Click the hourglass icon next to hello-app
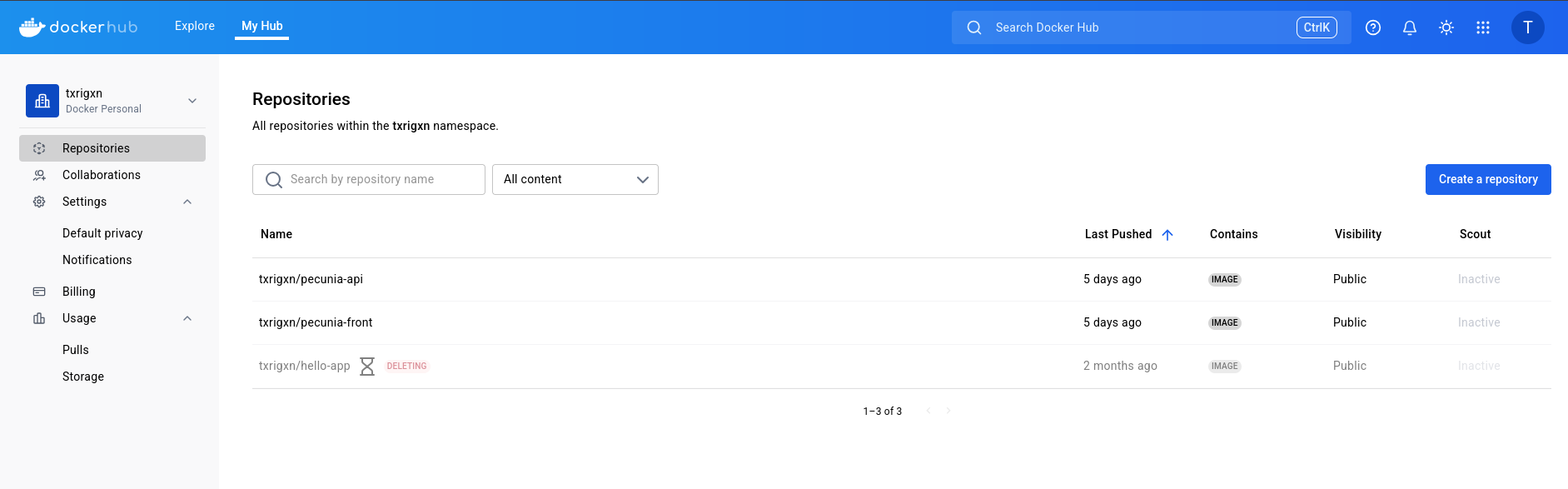1568x489 pixels. tap(367, 367)
